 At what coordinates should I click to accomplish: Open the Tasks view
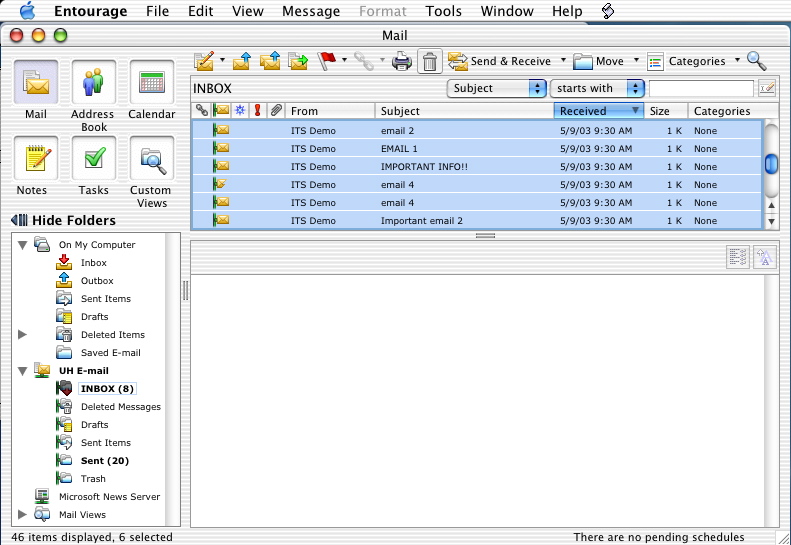tap(94, 158)
